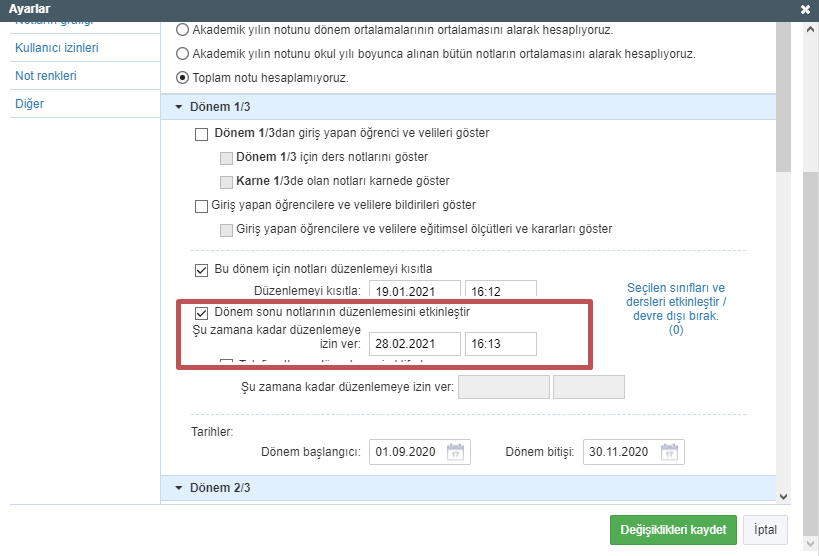Collapse the Dönem 1/3 section
Screen dimensions: 819x556
(x=180, y=106)
